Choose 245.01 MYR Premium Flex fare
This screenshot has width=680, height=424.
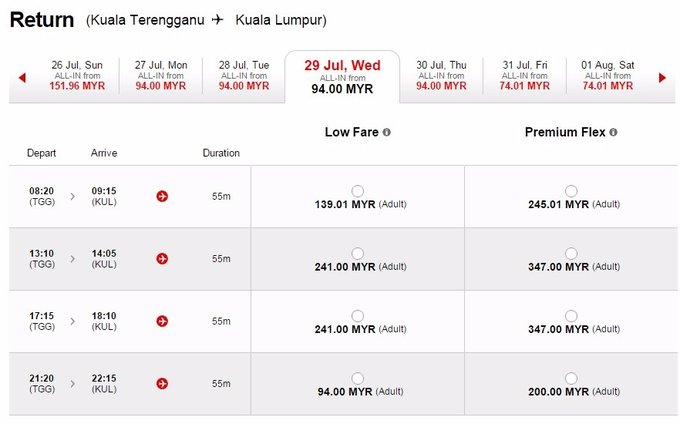[571, 191]
